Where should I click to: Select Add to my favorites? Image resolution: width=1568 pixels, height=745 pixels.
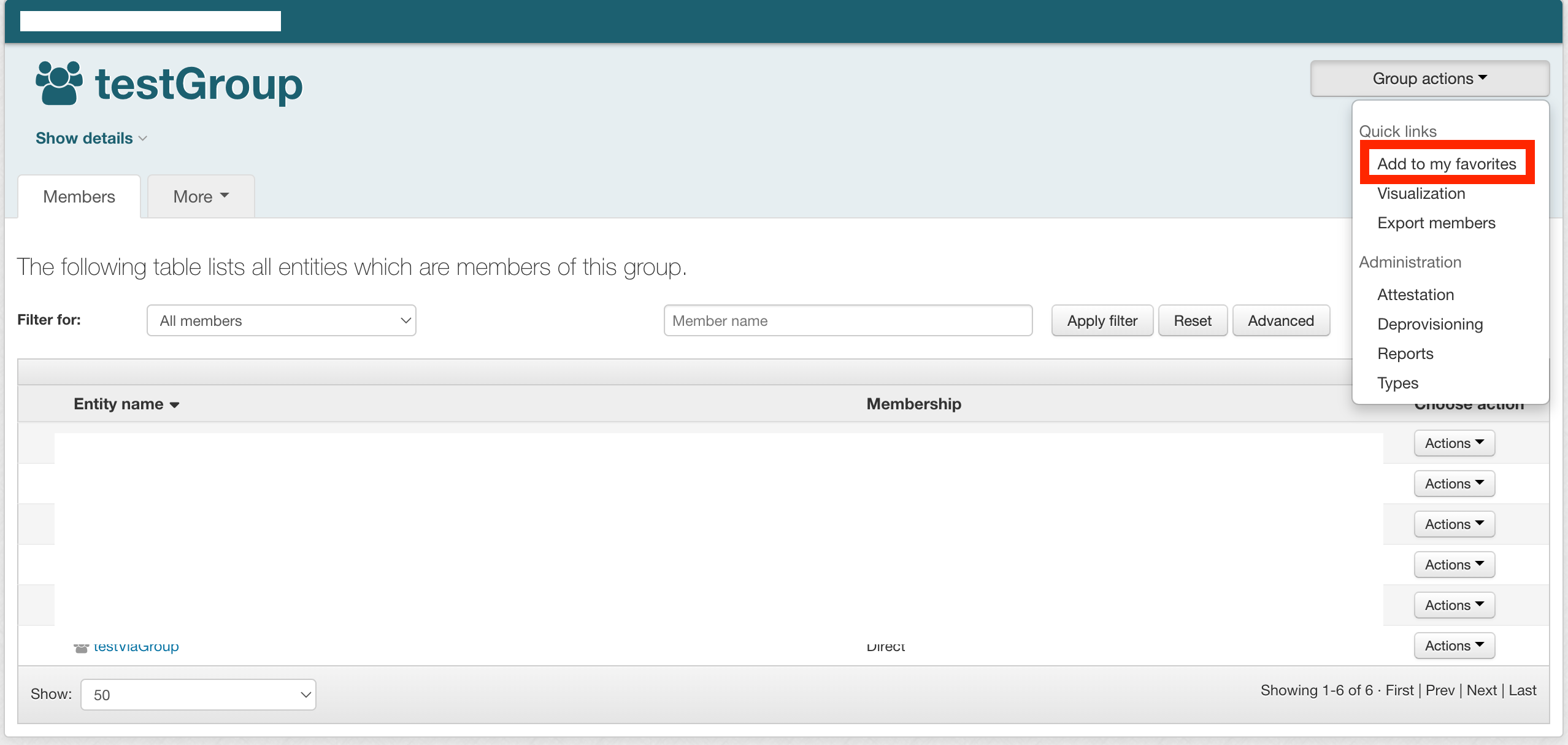pos(1447,164)
